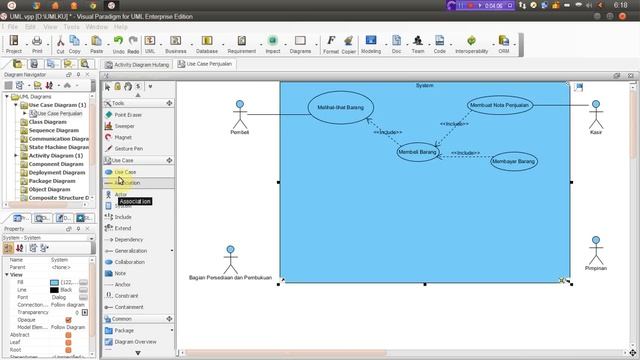The height and width of the screenshot is (360, 640).
Task: Select the Gesture Pen tool
Action: [x=138, y=149]
